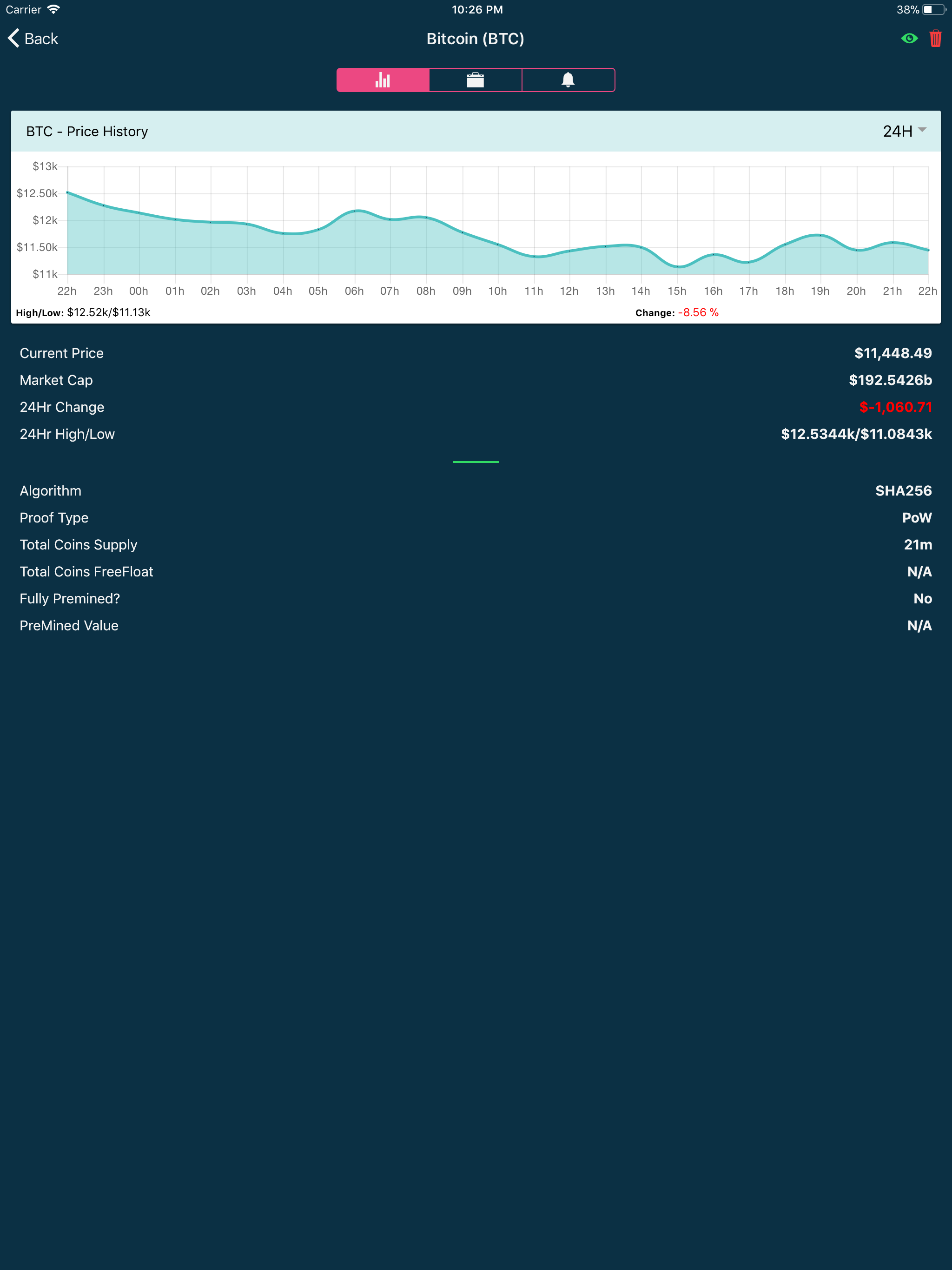Tap the Back chevron arrow

pos(14,39)
